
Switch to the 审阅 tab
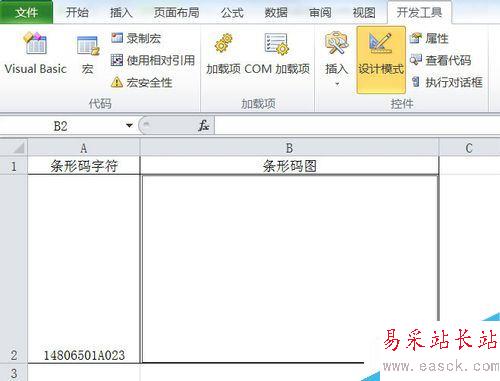pos(320,13)
